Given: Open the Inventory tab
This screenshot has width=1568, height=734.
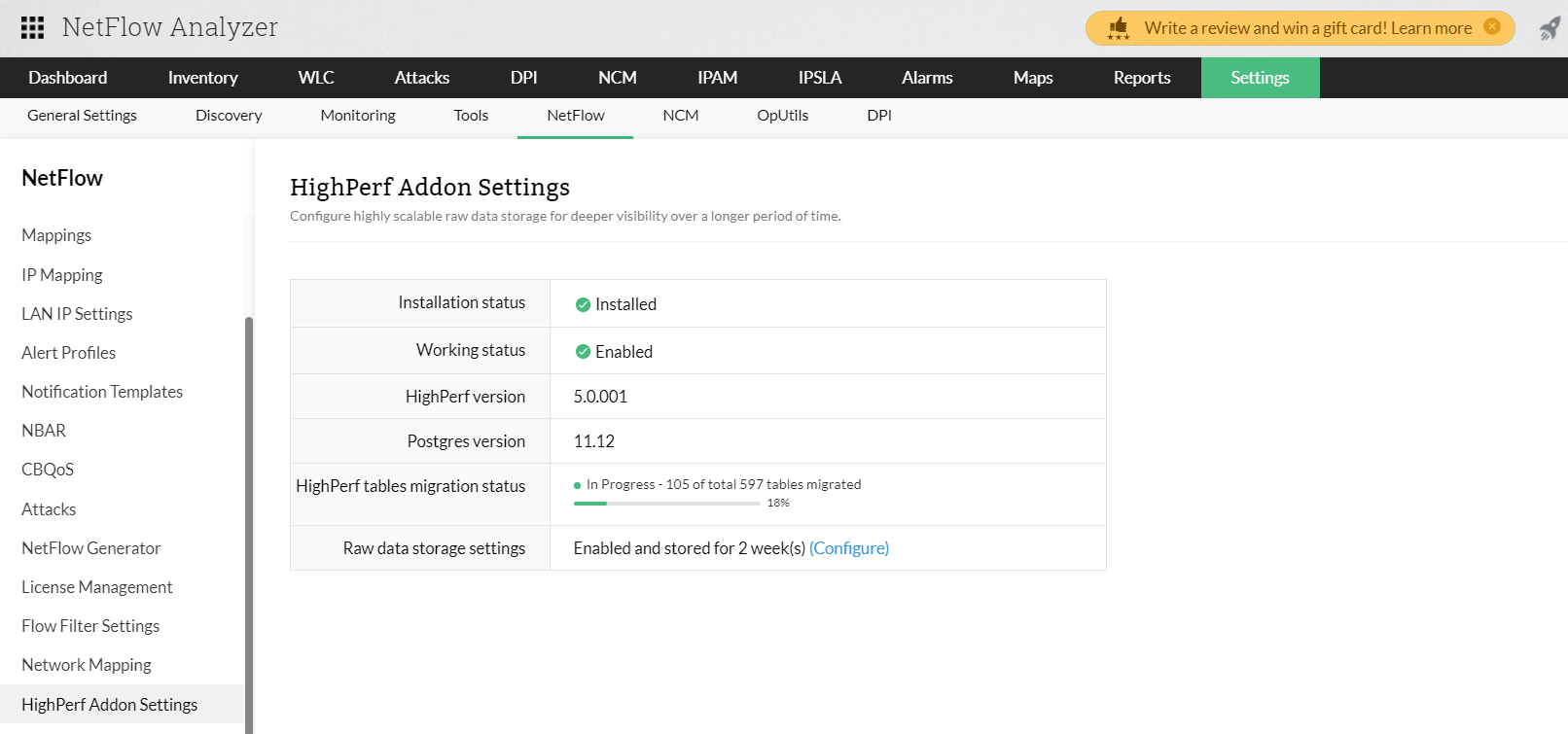Looking at the screenshot, I should tap(202, 78).
